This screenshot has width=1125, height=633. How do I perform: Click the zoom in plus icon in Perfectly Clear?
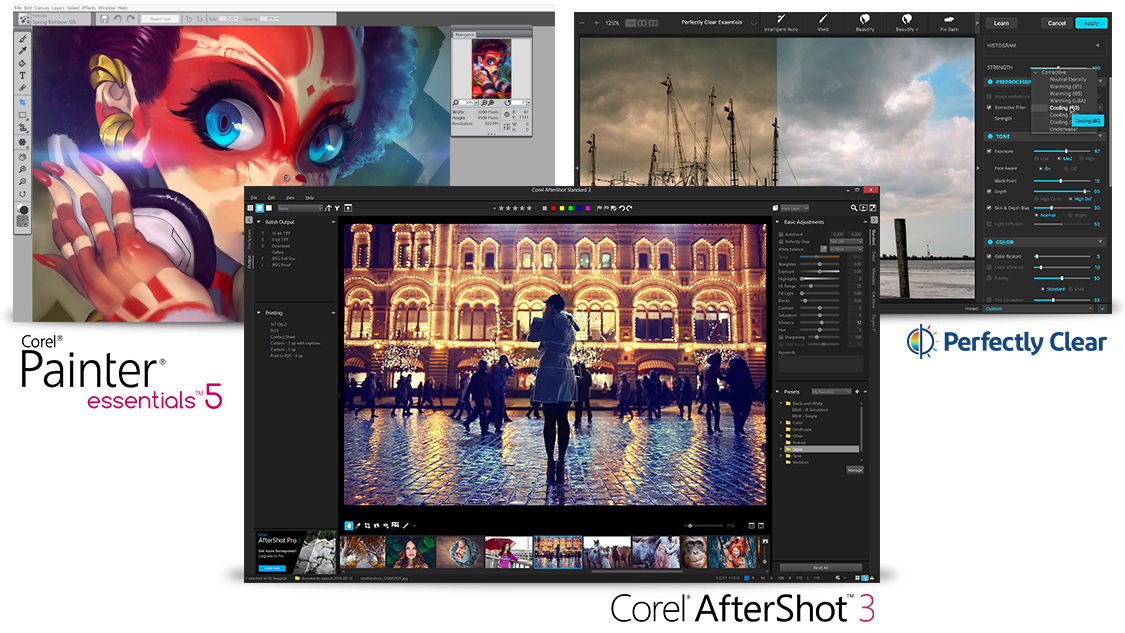click(x=596, y=23)
